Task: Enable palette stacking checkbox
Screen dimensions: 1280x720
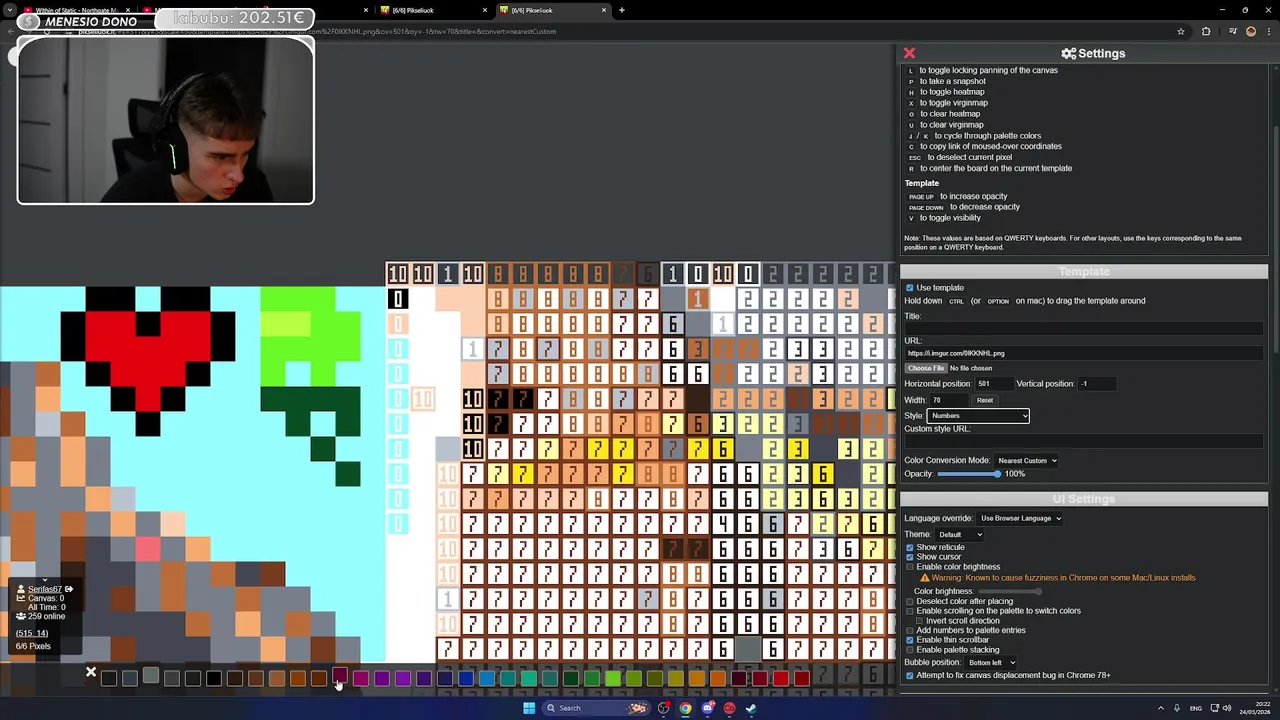Action: (910, 650)
